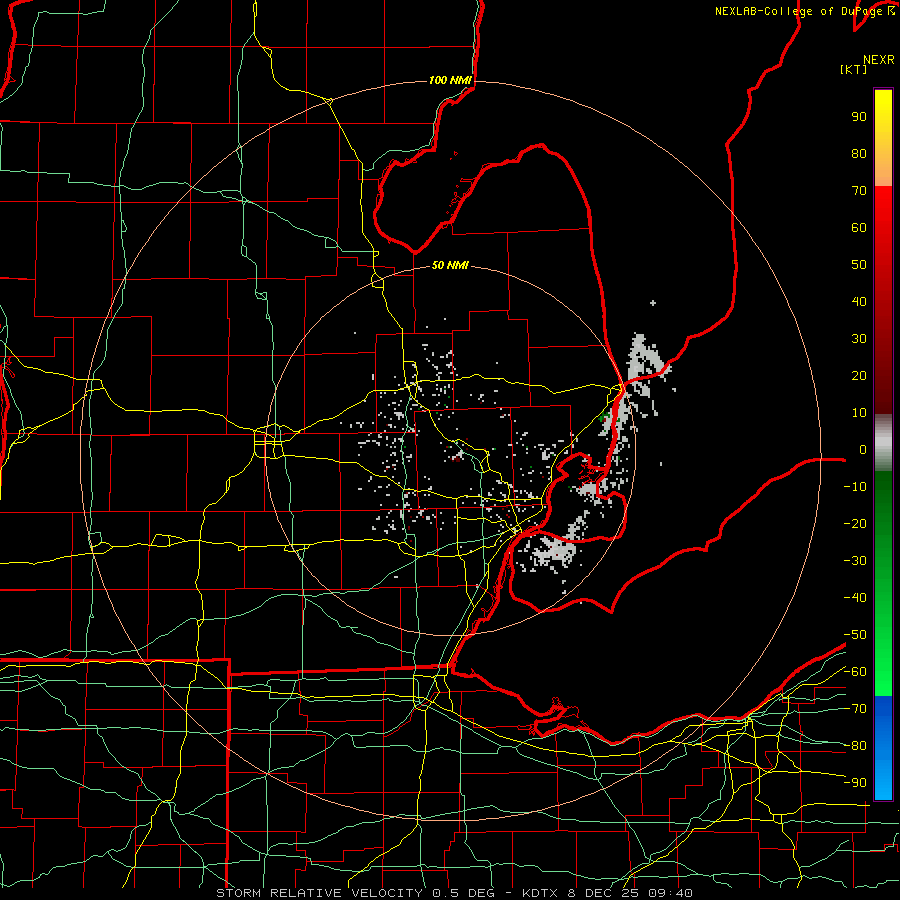Select the -60 knot scale label
Screen dimensions: 900x900
point(855,672)
